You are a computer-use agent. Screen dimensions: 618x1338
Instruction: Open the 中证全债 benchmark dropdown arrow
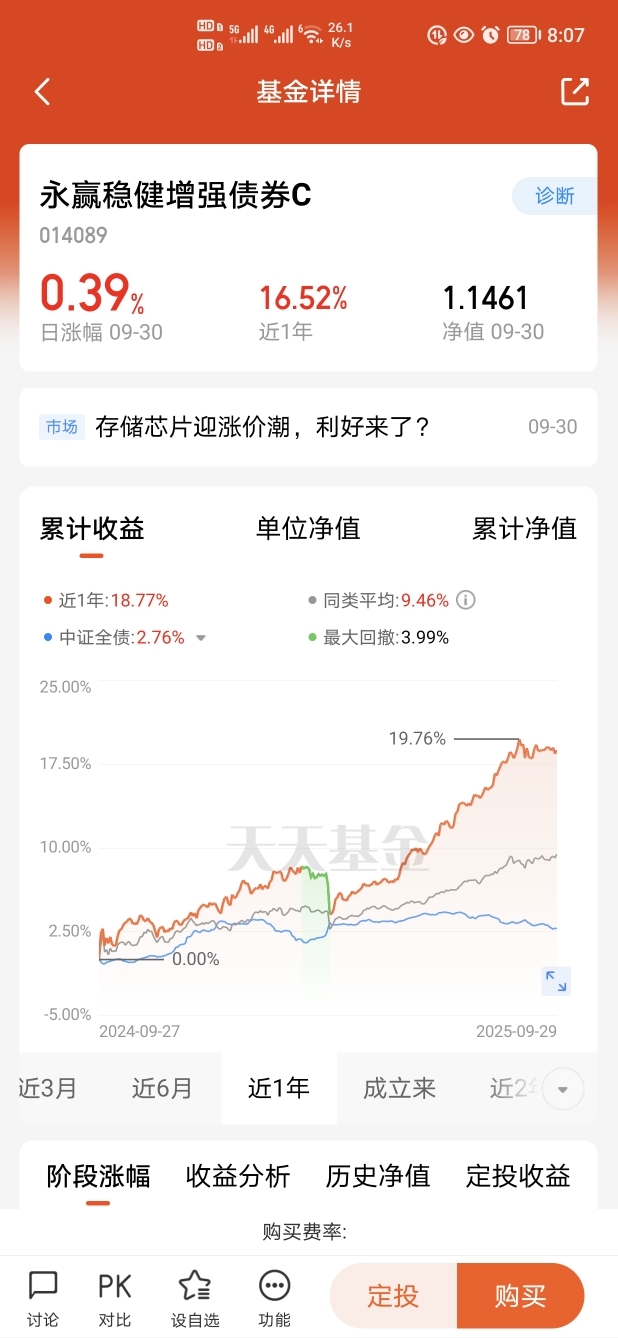click(x=201, y=638)
